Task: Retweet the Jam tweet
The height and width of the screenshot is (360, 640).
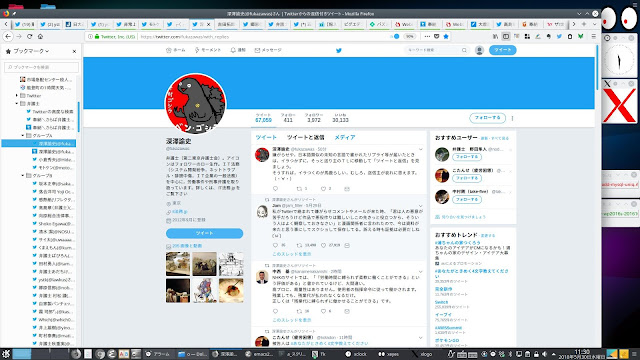Action: click(299, 245)
